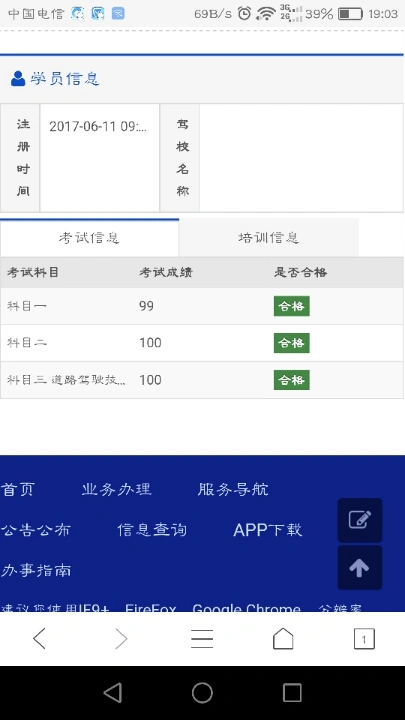Viewport: 405px width, 720px height.
Task: Tap Android recent apps square button
Action: tap(292, 692)
